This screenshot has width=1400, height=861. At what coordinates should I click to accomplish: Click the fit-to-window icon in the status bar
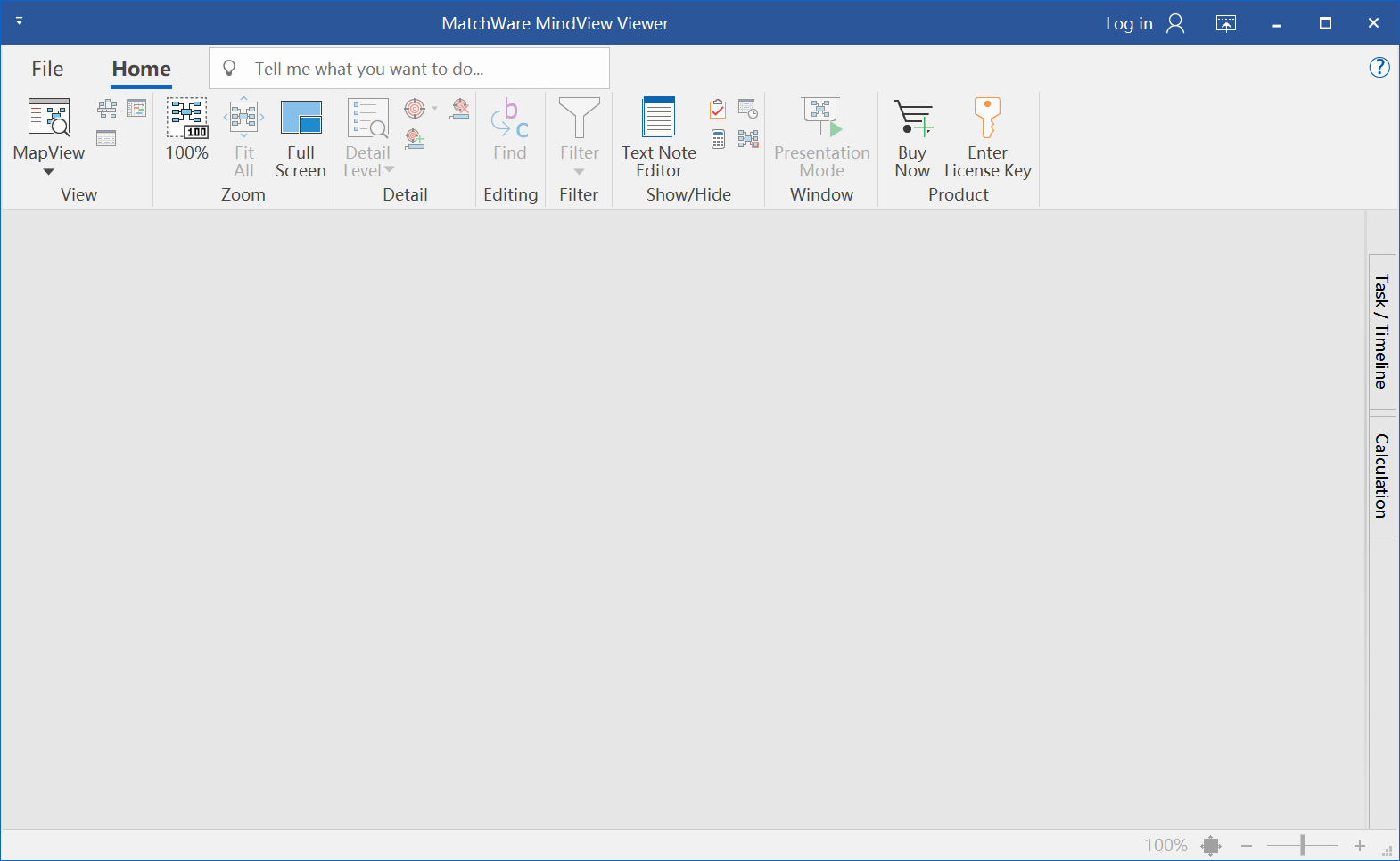point(1210,845)
